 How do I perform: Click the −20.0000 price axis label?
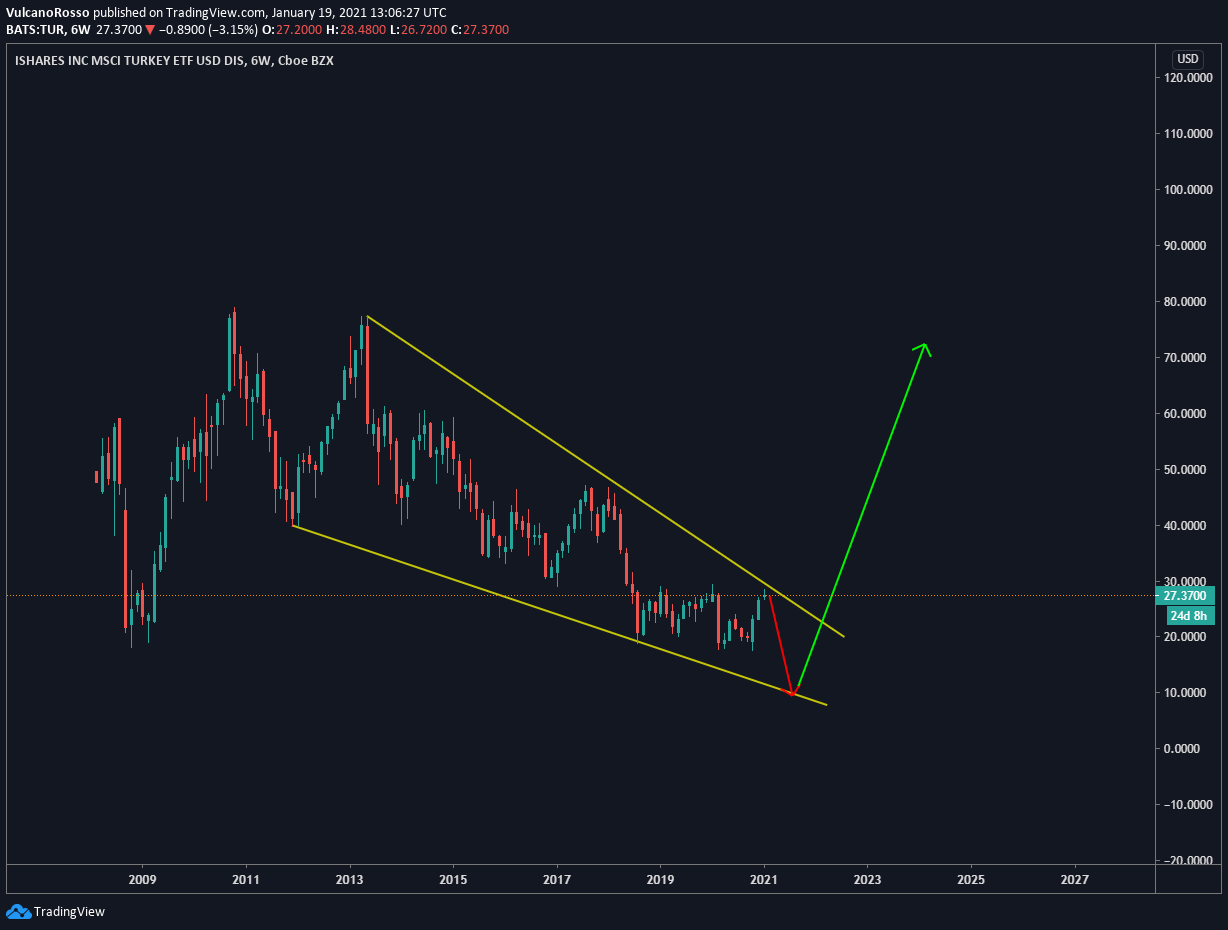click(1189, 861)
